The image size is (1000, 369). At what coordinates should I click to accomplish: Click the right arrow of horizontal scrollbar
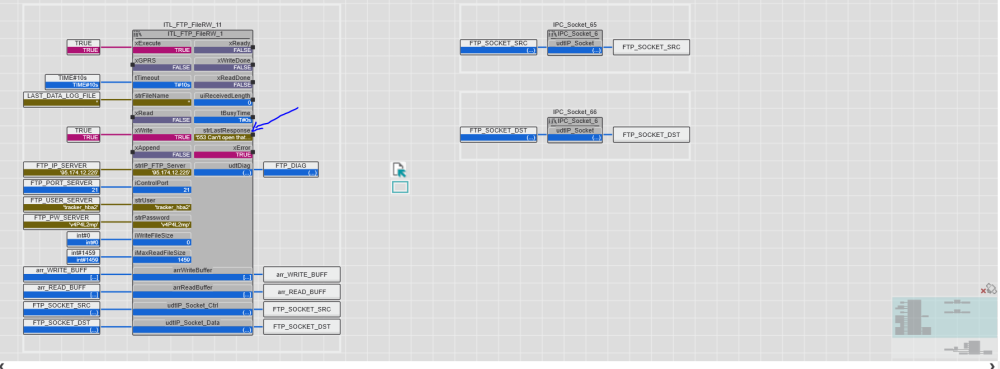coord(992,365)
